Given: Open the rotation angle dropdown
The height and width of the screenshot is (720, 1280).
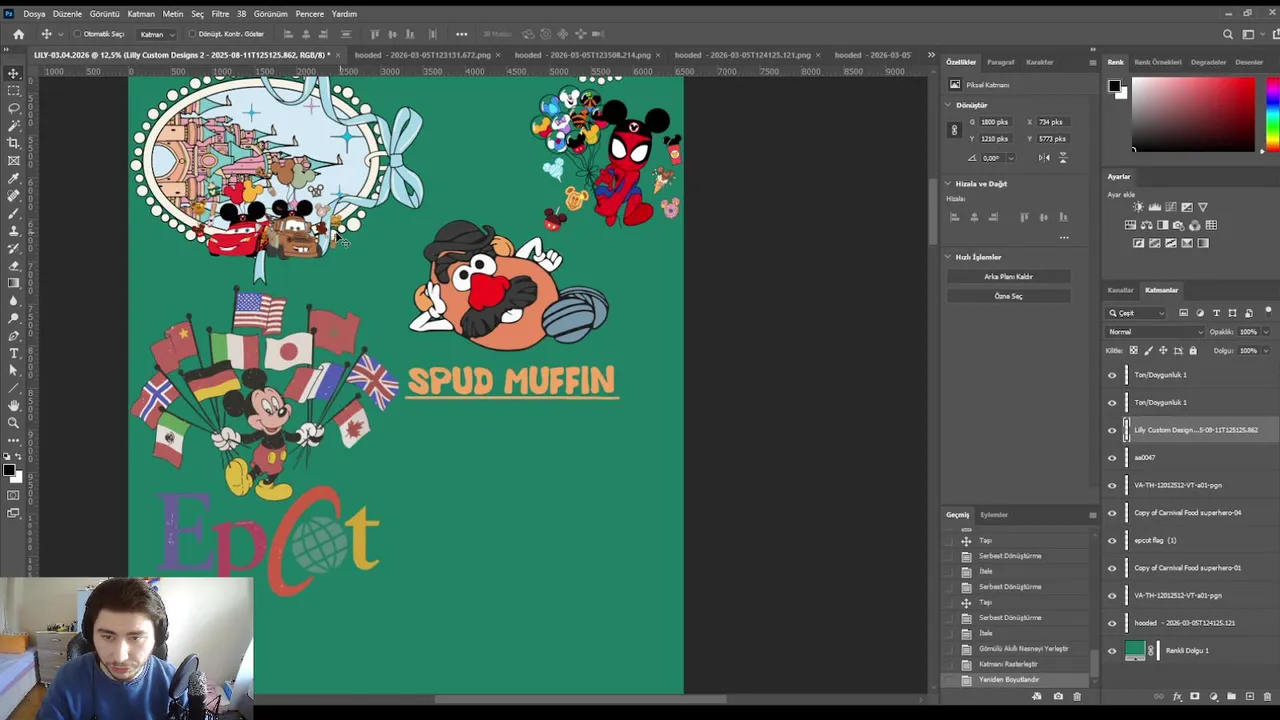Looking at the screenshot, I should (x=1010, y=158).
